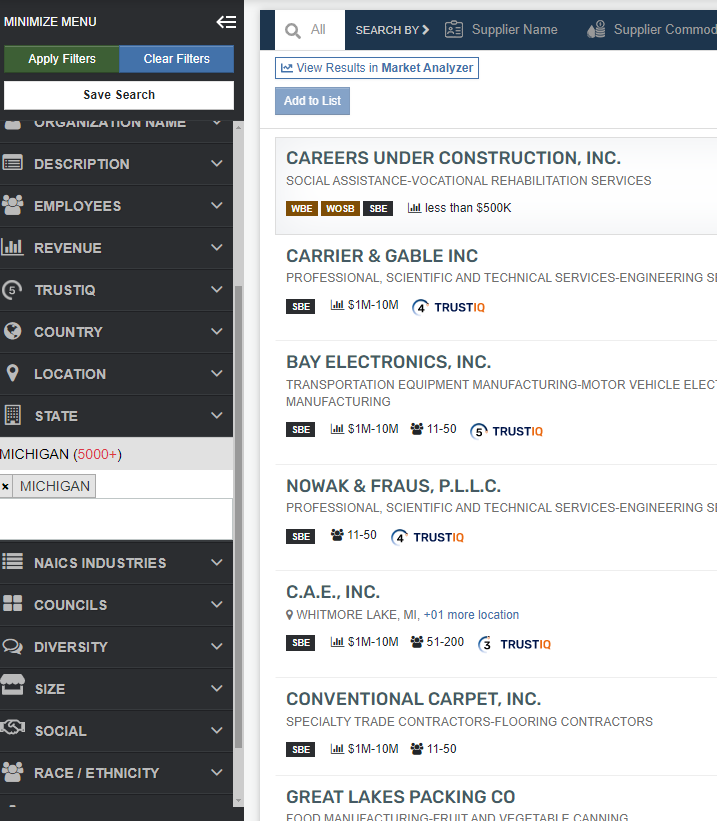This screenshot has width=717, height=821.
Task: Collapse the State filter chevron
Action: (217, 415)
